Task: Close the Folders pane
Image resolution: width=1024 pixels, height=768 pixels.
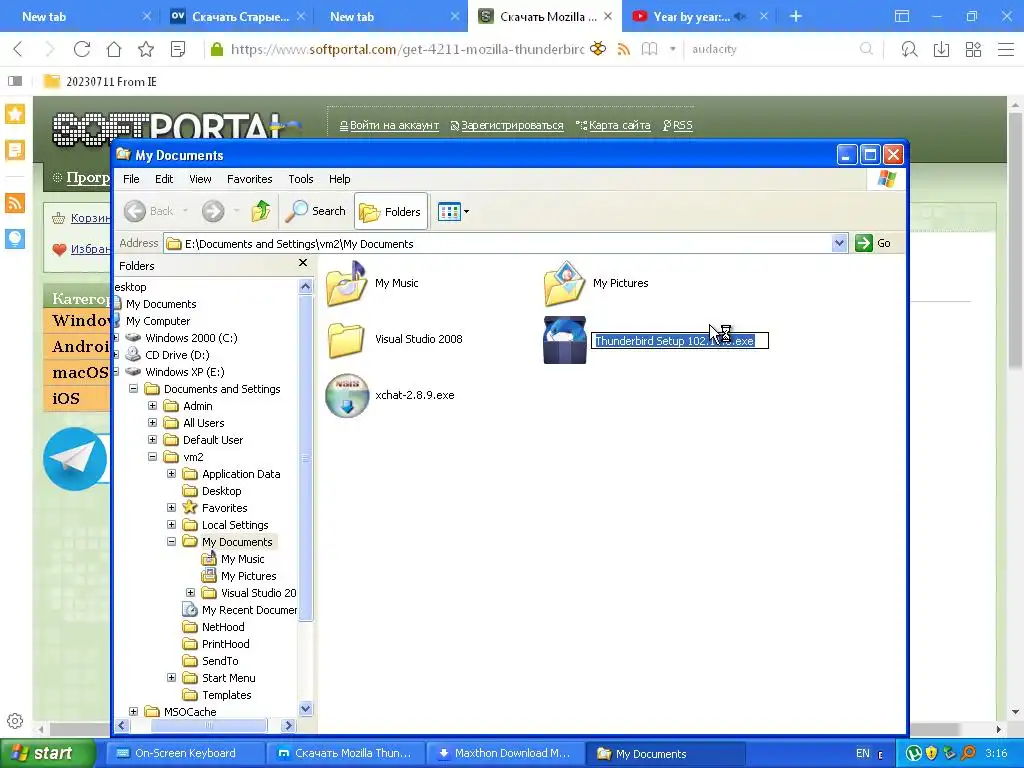Action: pyautogui.click(x=302, y=263)
